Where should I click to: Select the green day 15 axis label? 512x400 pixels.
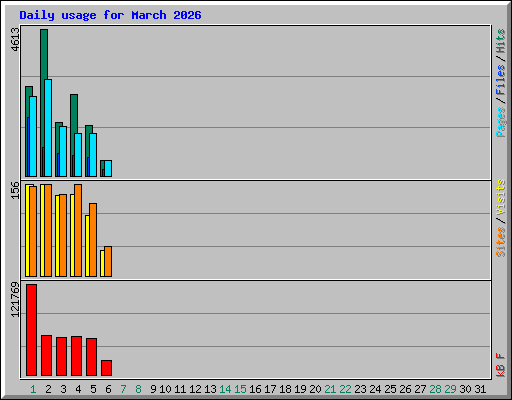click(240, 389)
